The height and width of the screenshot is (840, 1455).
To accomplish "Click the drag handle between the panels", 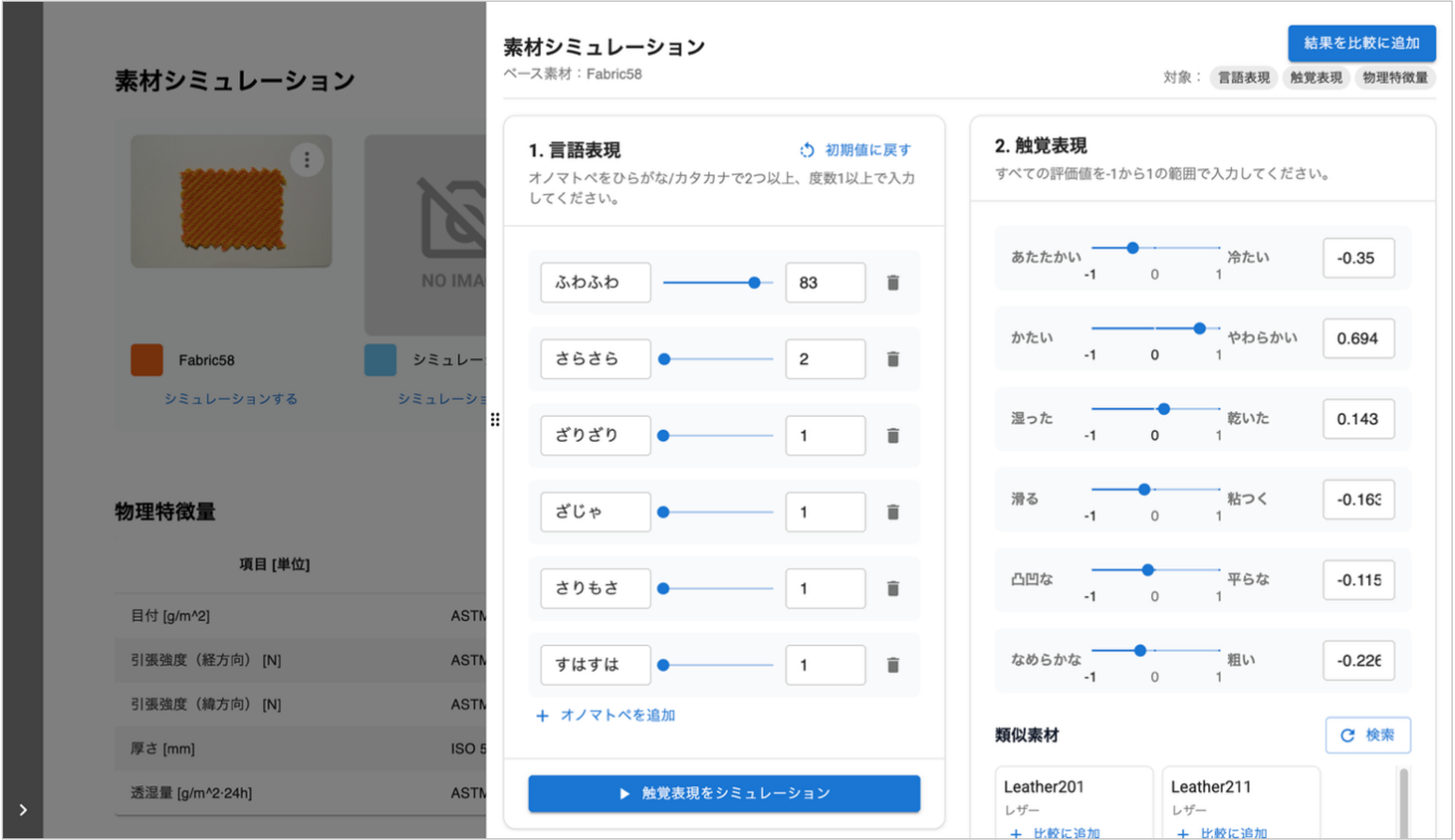I will pos(496,421).
